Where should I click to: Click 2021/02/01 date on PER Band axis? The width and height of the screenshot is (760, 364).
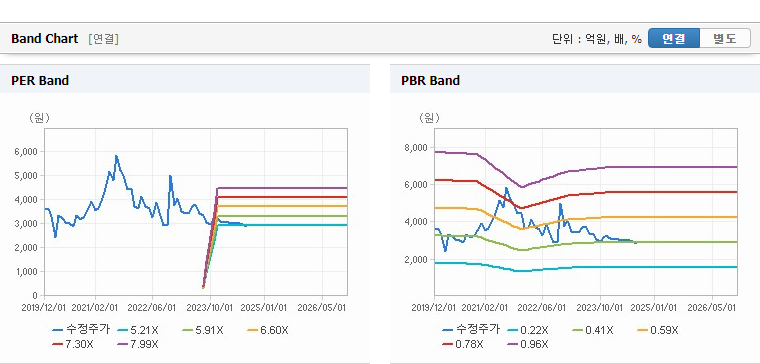(x=95, y=307)
